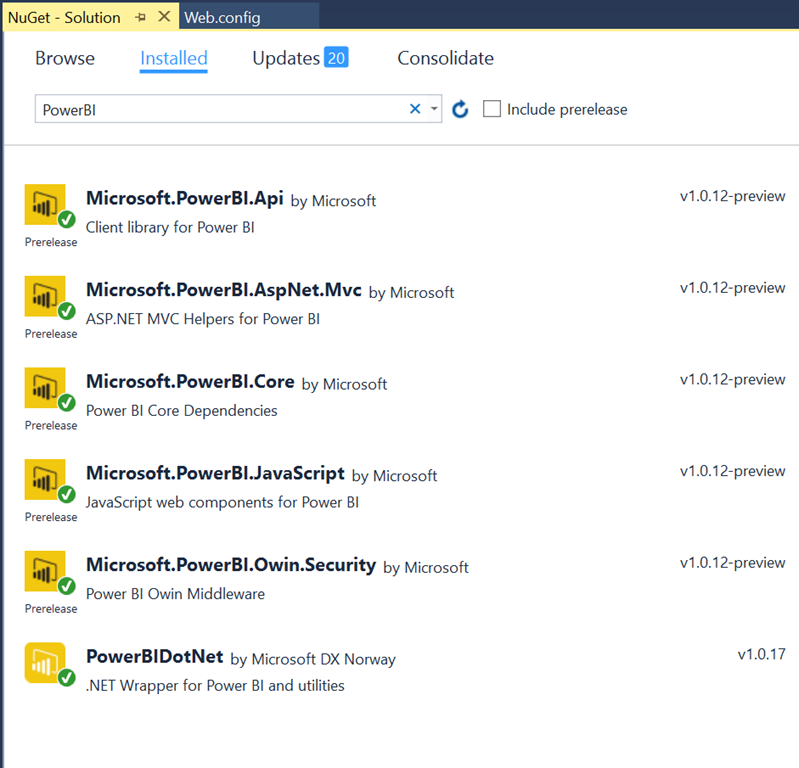Switch to the Browse tab
The width and height of the screenshot is (799, 768).
pyautogui.click(x=65, y=58)
